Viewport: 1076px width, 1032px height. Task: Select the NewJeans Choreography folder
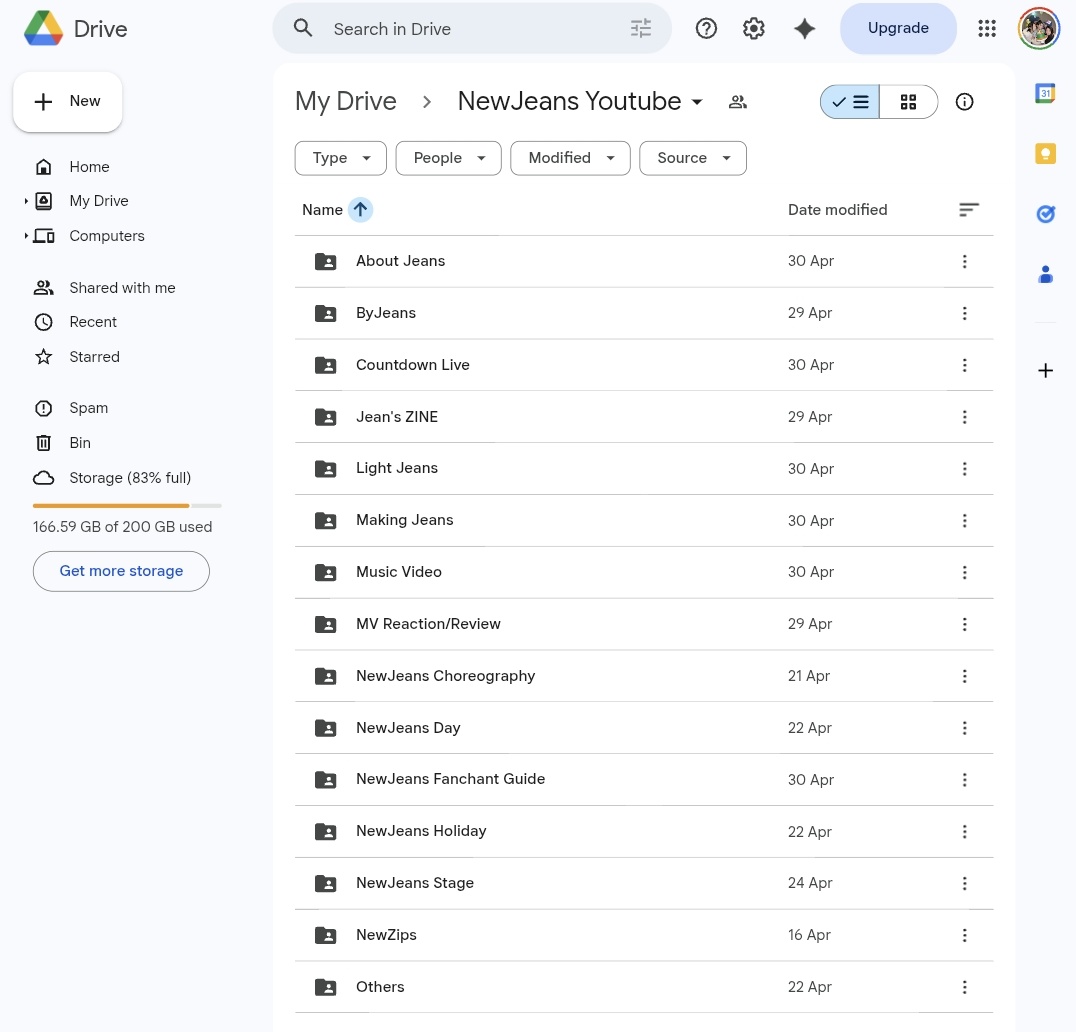pyautogui.click(x=644, y=676)
